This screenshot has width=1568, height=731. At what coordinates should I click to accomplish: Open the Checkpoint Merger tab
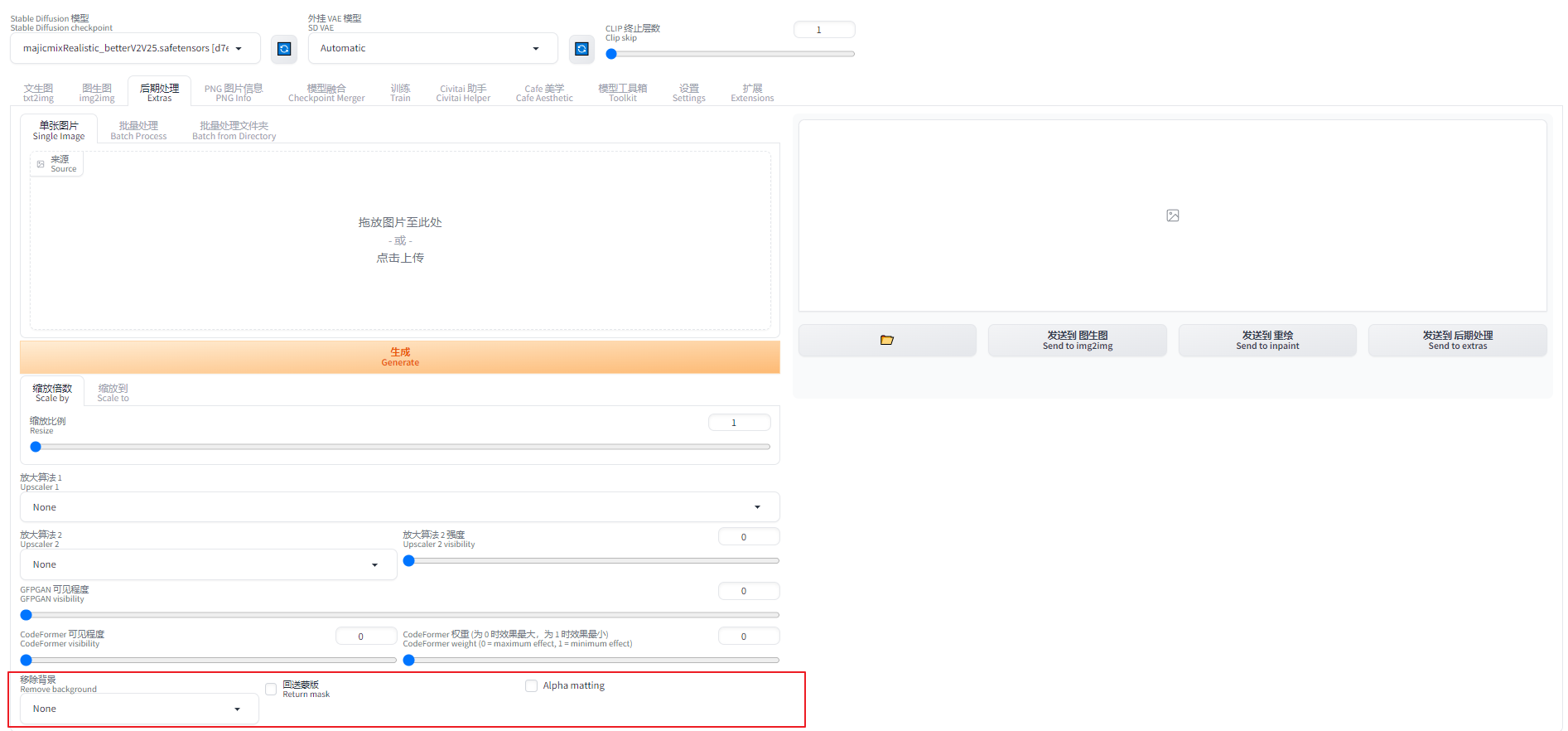[326, 92]
